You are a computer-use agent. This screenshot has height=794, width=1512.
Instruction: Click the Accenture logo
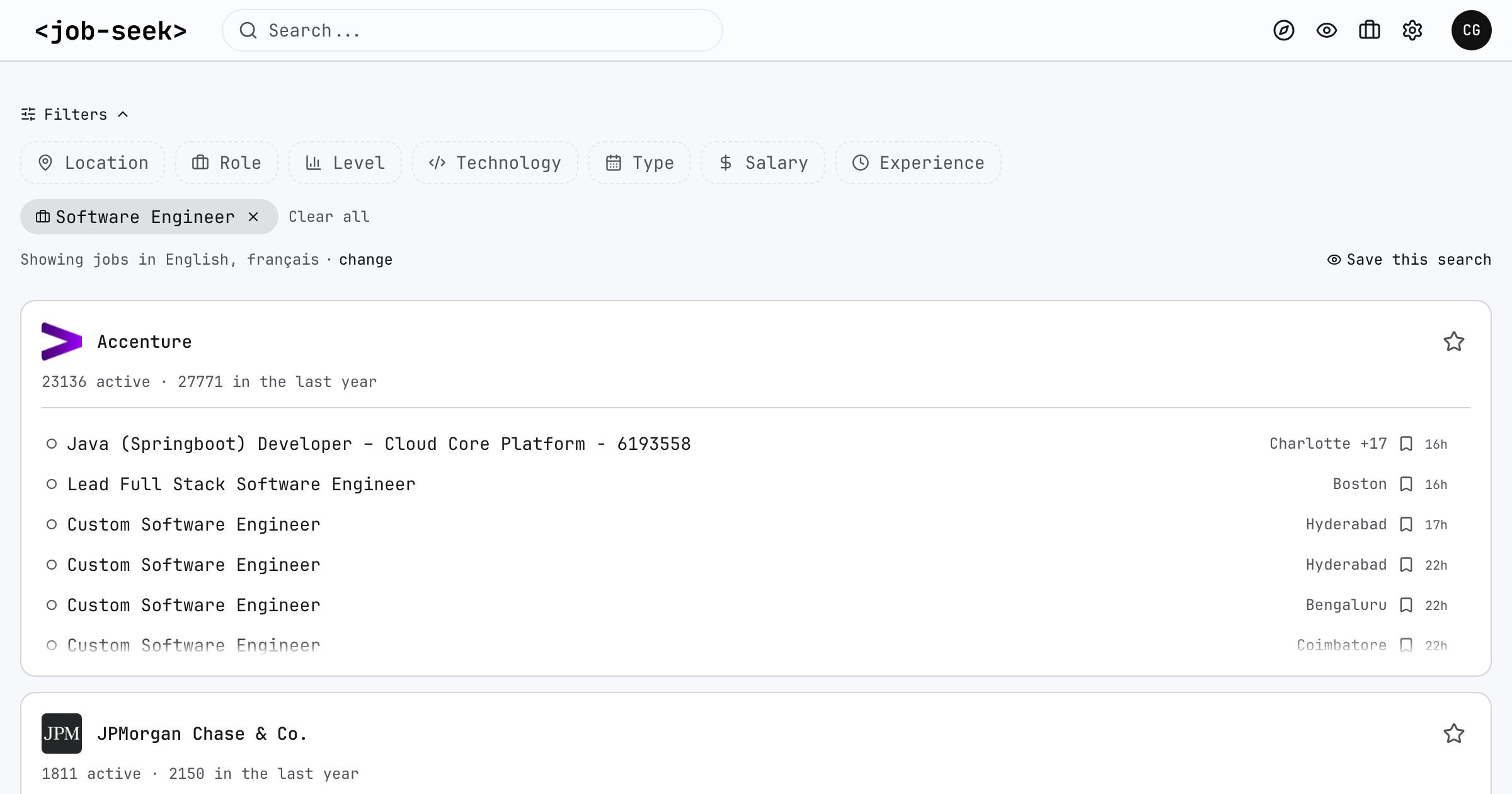click(62, 342)
